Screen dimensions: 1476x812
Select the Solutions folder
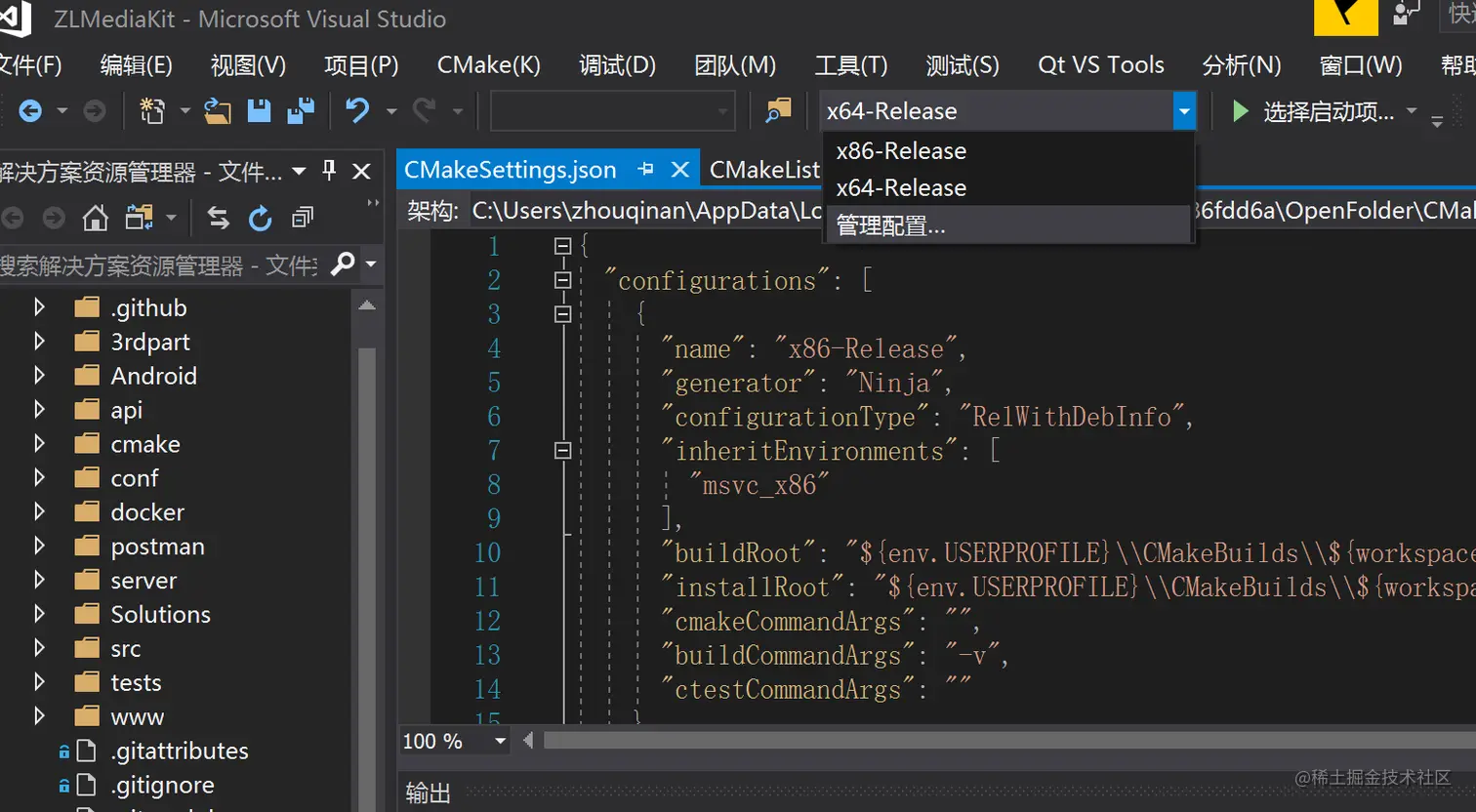tap(161, 614)
